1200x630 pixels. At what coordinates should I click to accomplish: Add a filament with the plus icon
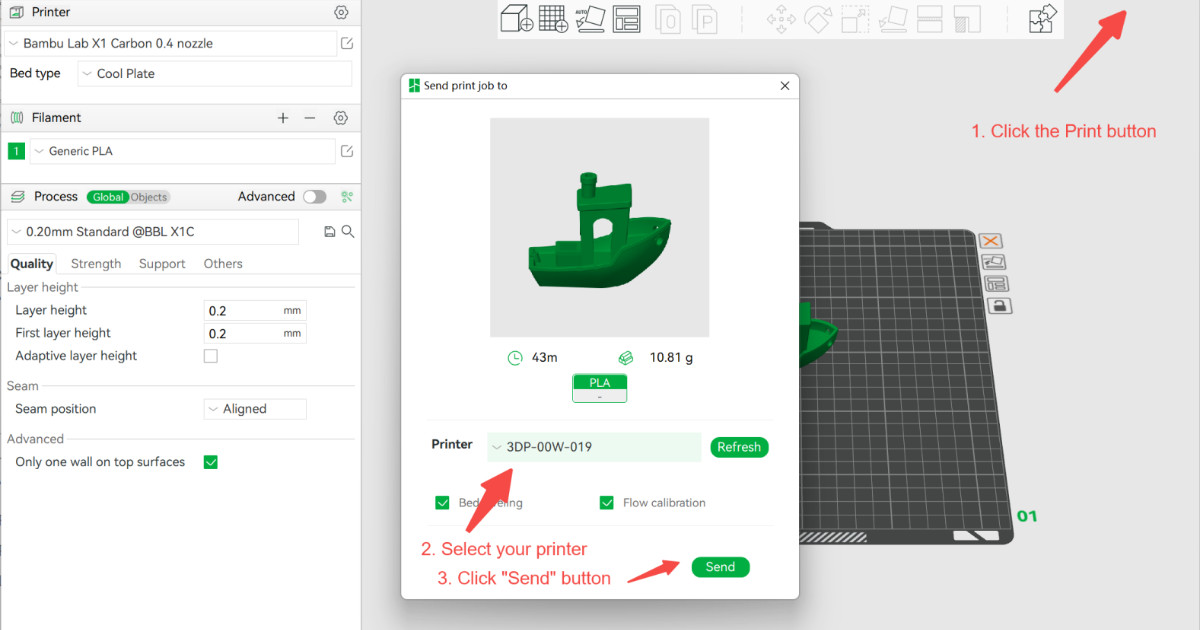[283, 118]
